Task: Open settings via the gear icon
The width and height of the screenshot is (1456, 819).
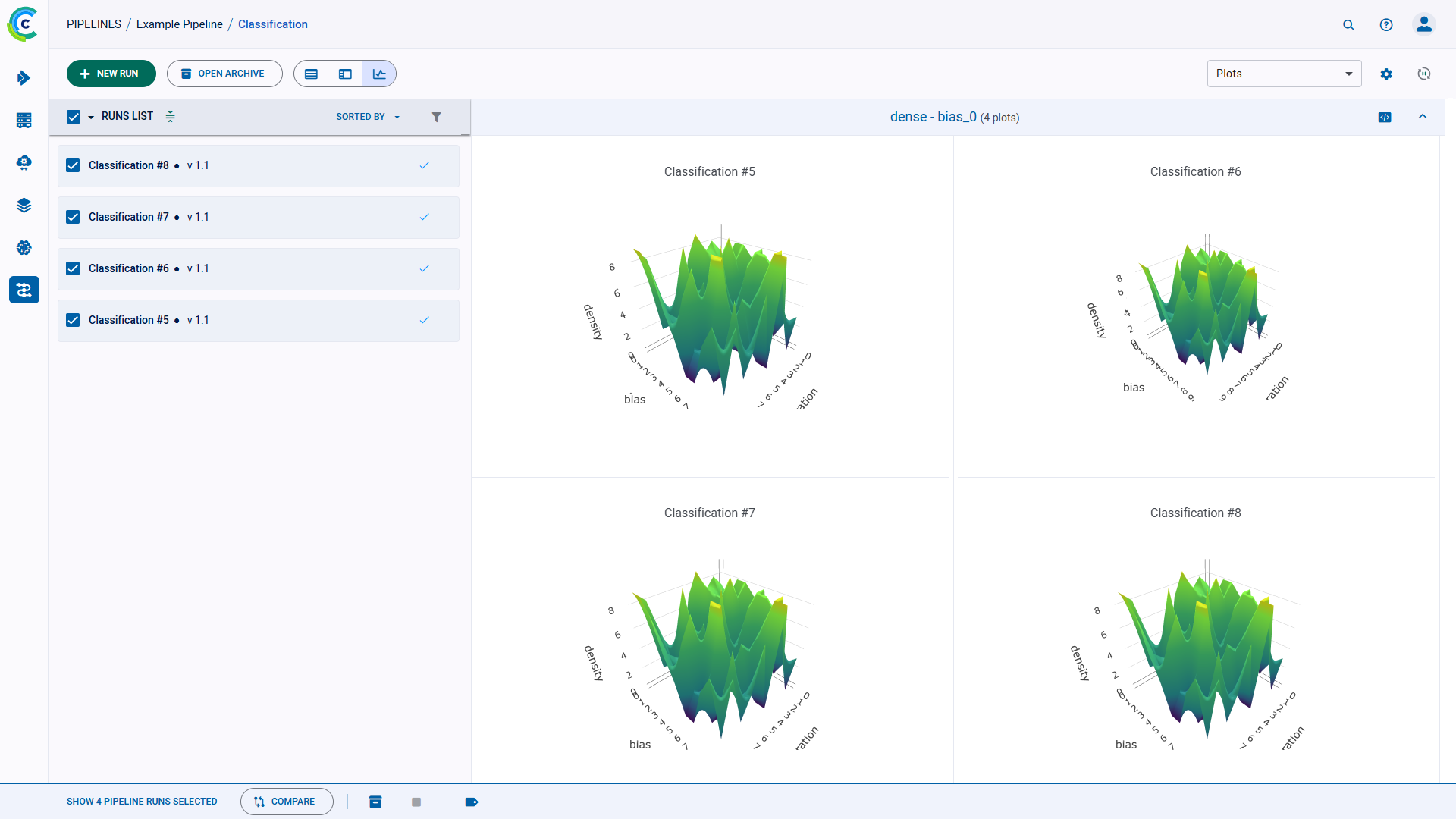Action: coord(1386,74)
